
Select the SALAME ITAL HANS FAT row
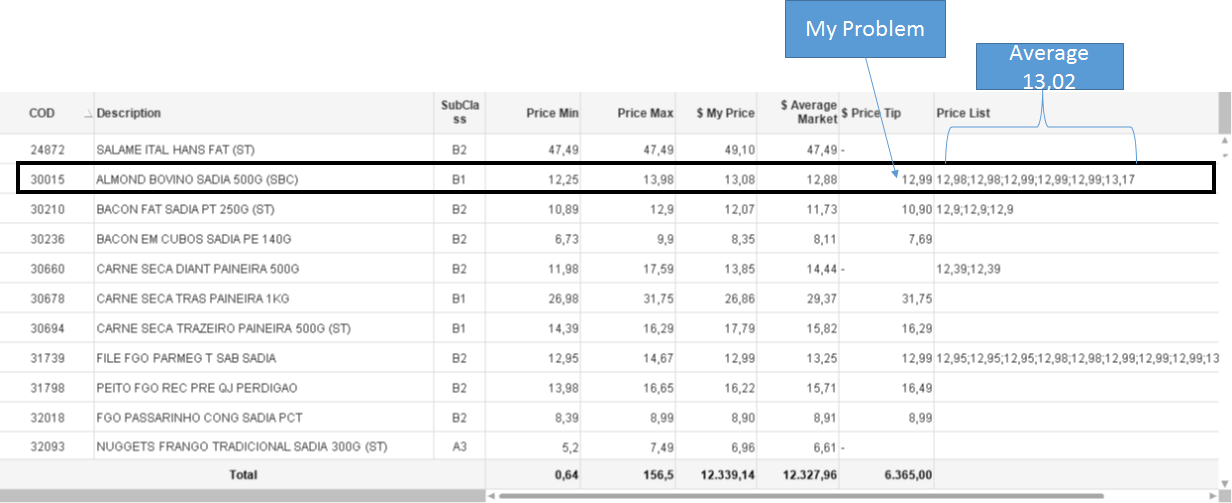click(x=174, y=149)
